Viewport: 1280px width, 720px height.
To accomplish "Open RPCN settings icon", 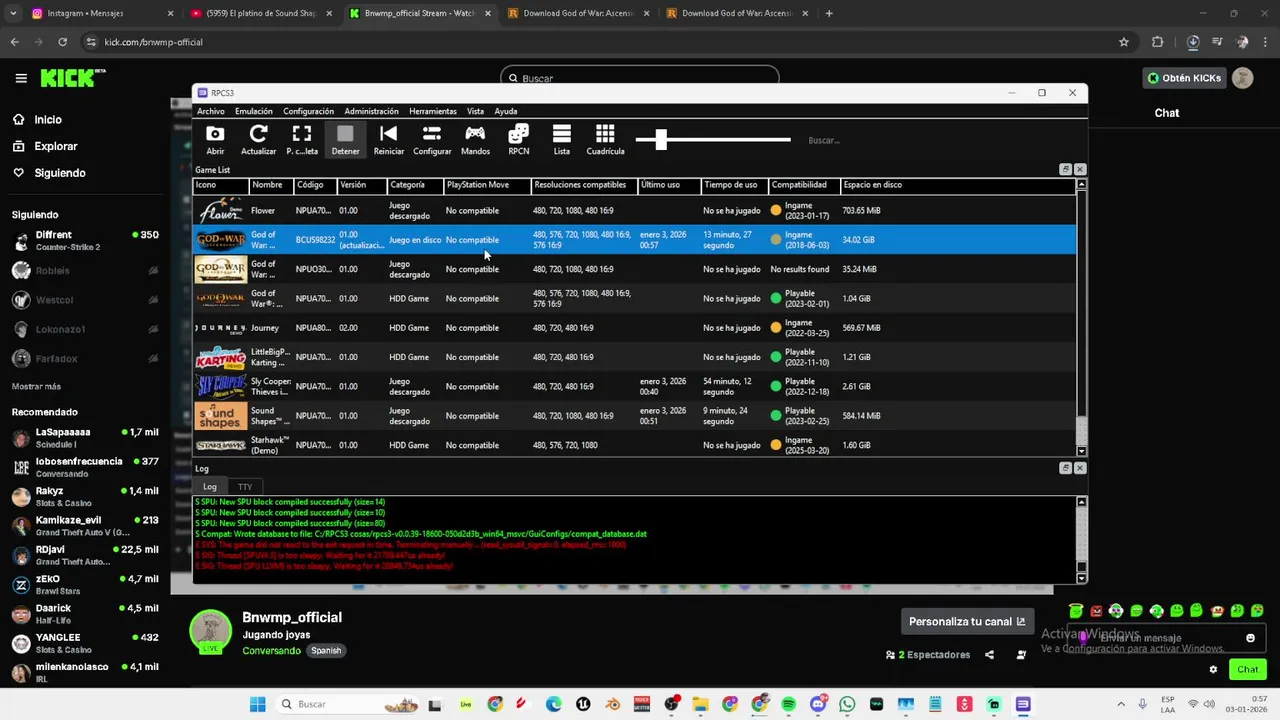I will (x=518, y=140).
